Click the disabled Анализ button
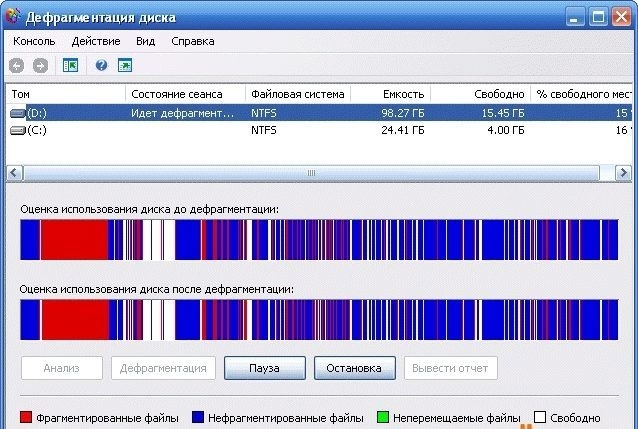 (x=61, y=368)
